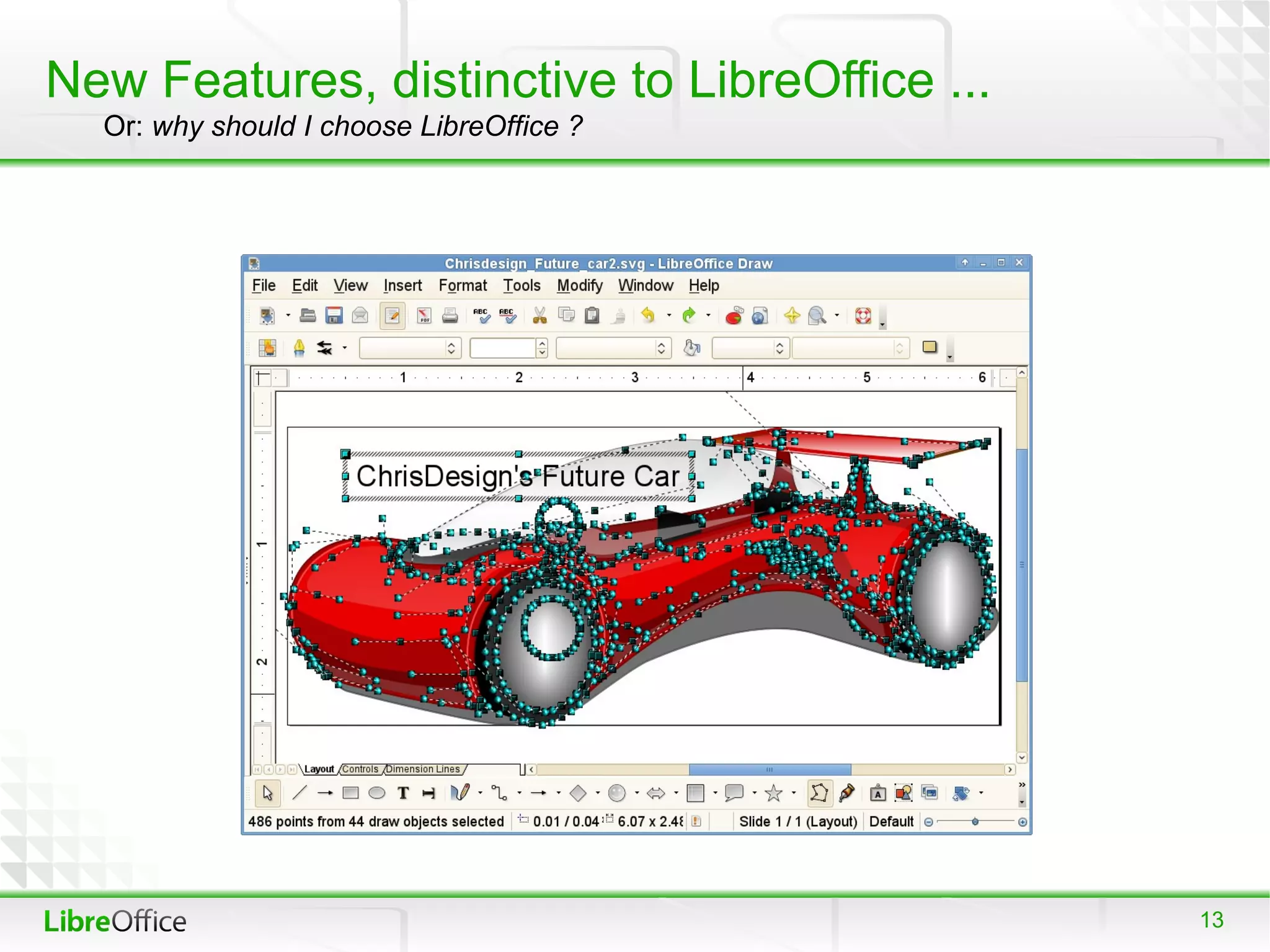1270x952 pixels.
Task: Select the Rectangle drawing tool
Action: pyautogui.click(x=351, y=793)
